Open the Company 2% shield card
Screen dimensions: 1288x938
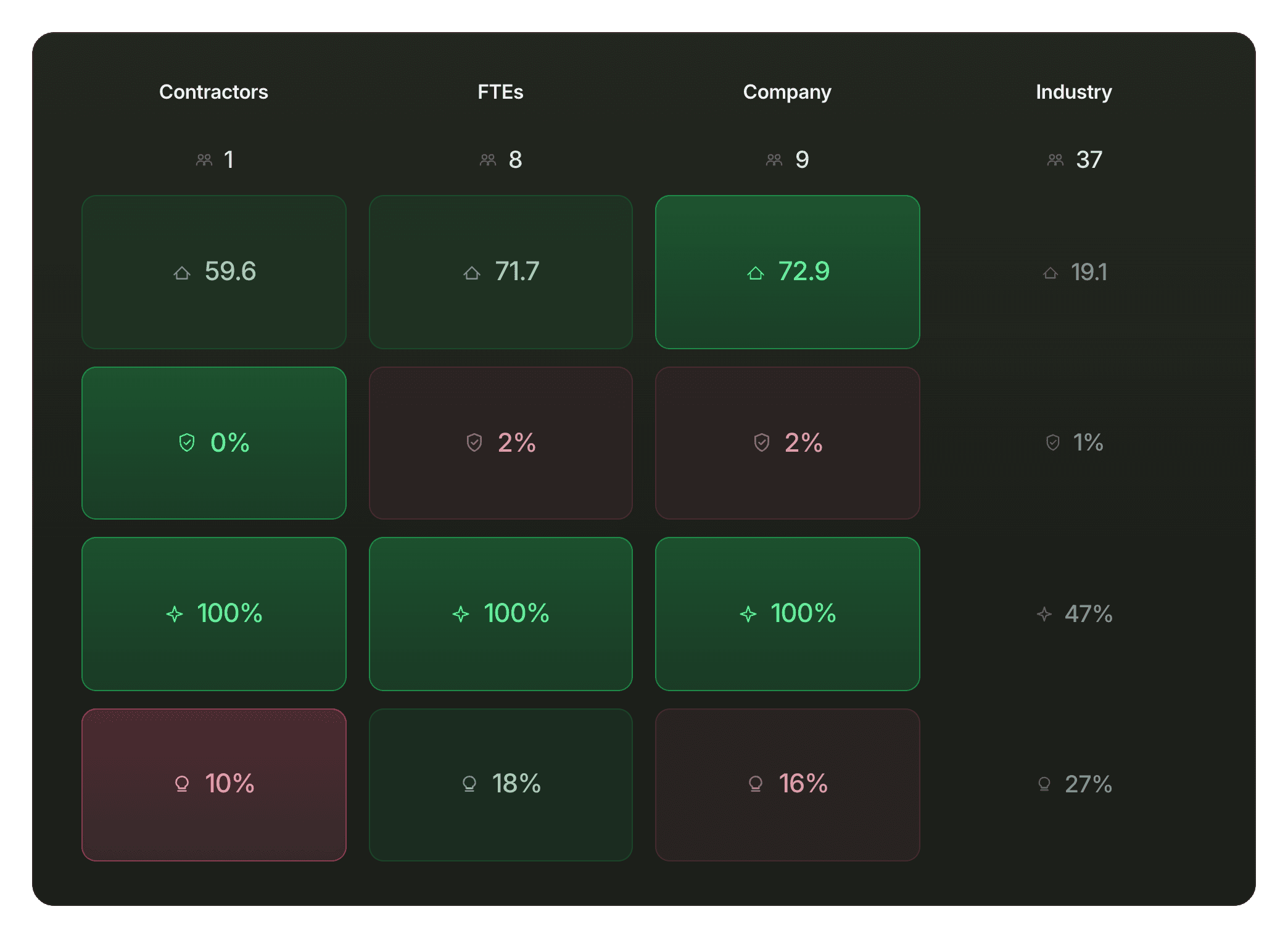788,443
